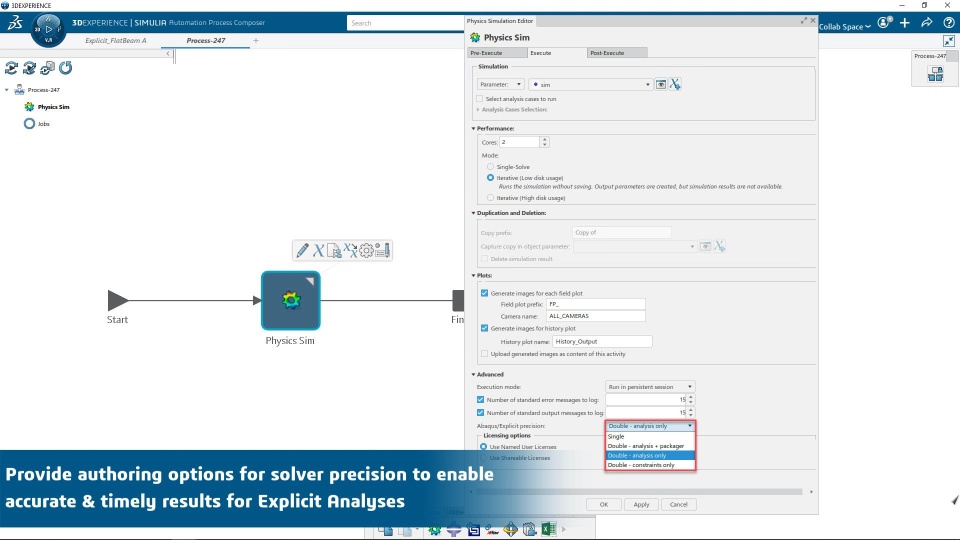Click the Cancel button
The image size is (960, 540).
click(x=678, y=504)
